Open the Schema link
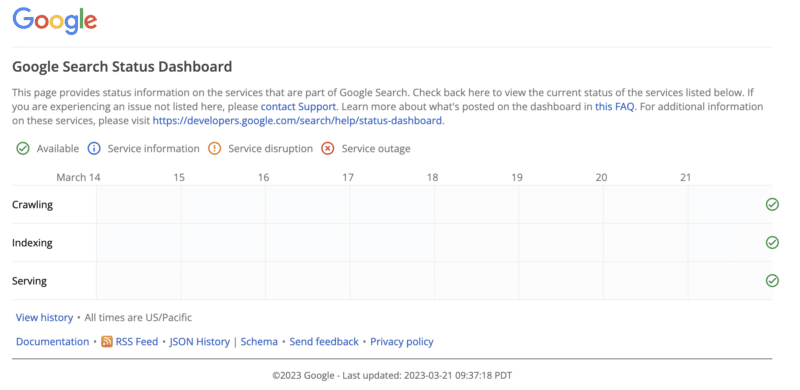 [x=259, y=342]
